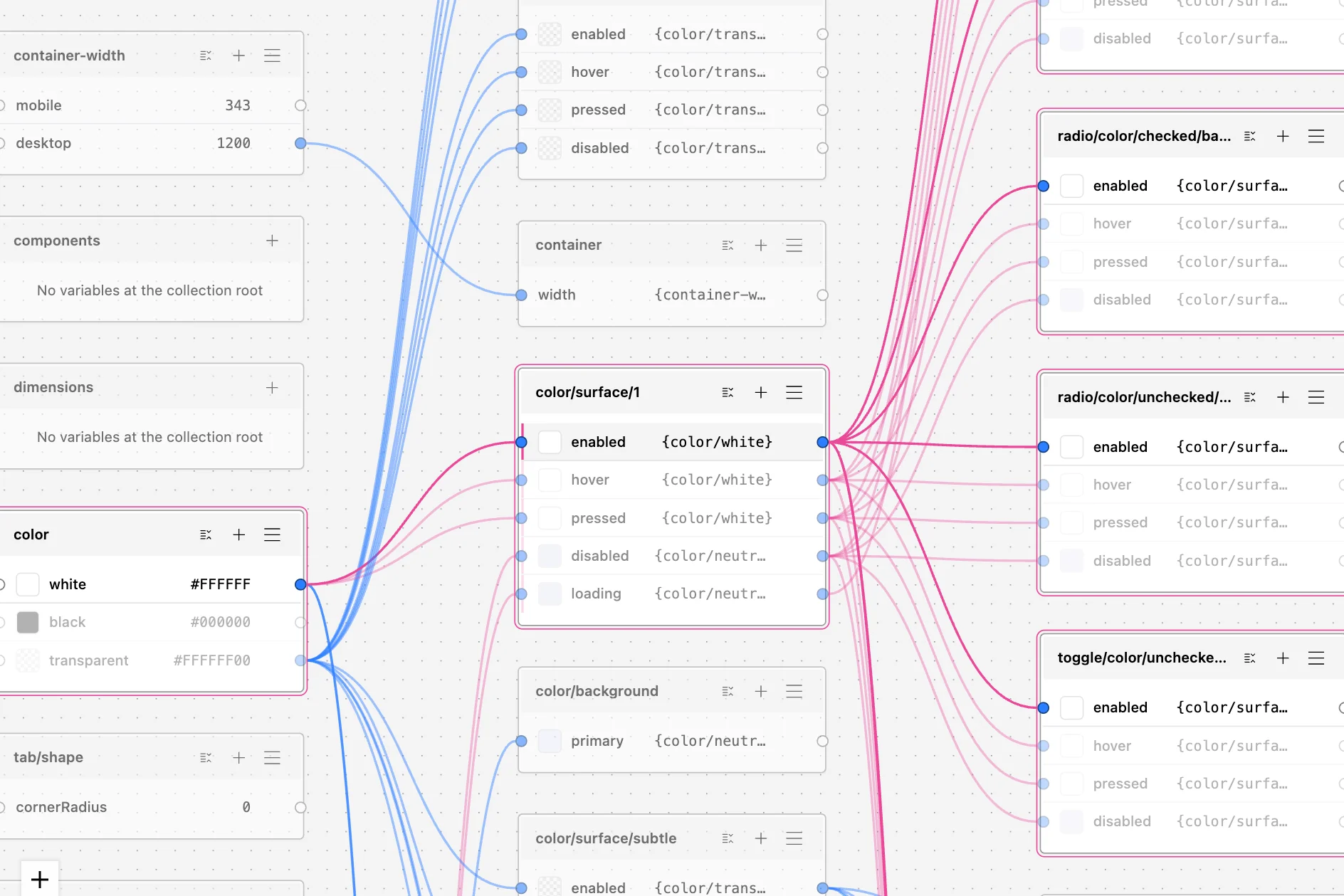Open color/surface/1 group menu
This screenshot has height=896, width=1344.
tap(794, 392)
